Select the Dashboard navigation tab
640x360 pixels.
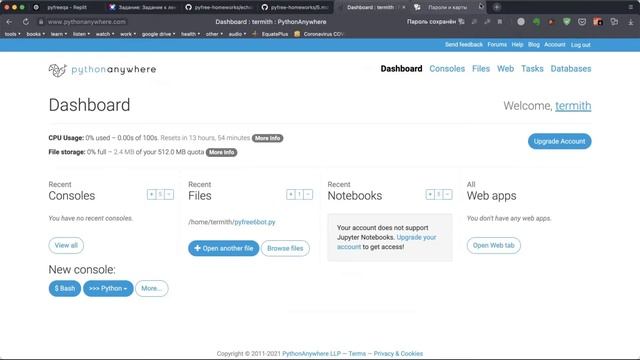coord(401,69)
